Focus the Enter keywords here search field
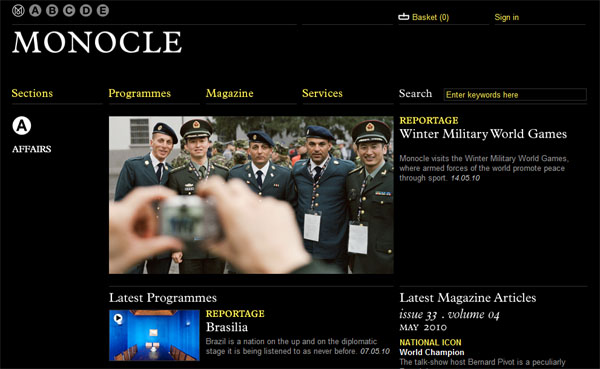600x369 pixels. coord(515,95)
